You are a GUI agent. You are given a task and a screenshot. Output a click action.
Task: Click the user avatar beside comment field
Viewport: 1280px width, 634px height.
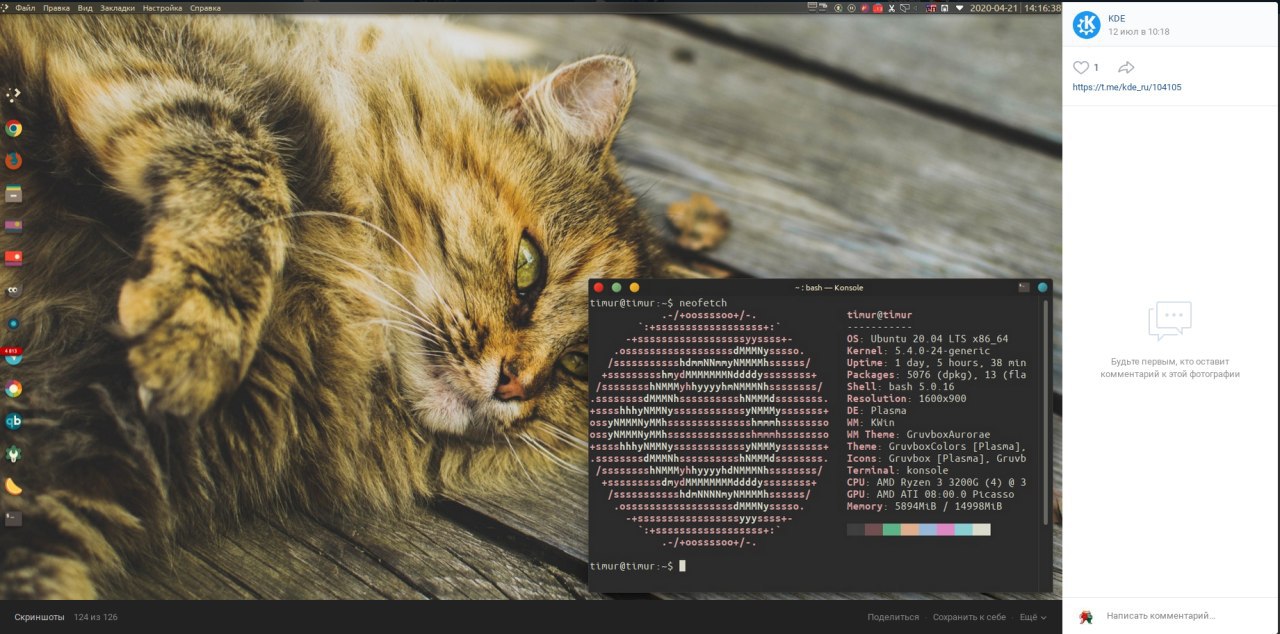[1086, 616]
